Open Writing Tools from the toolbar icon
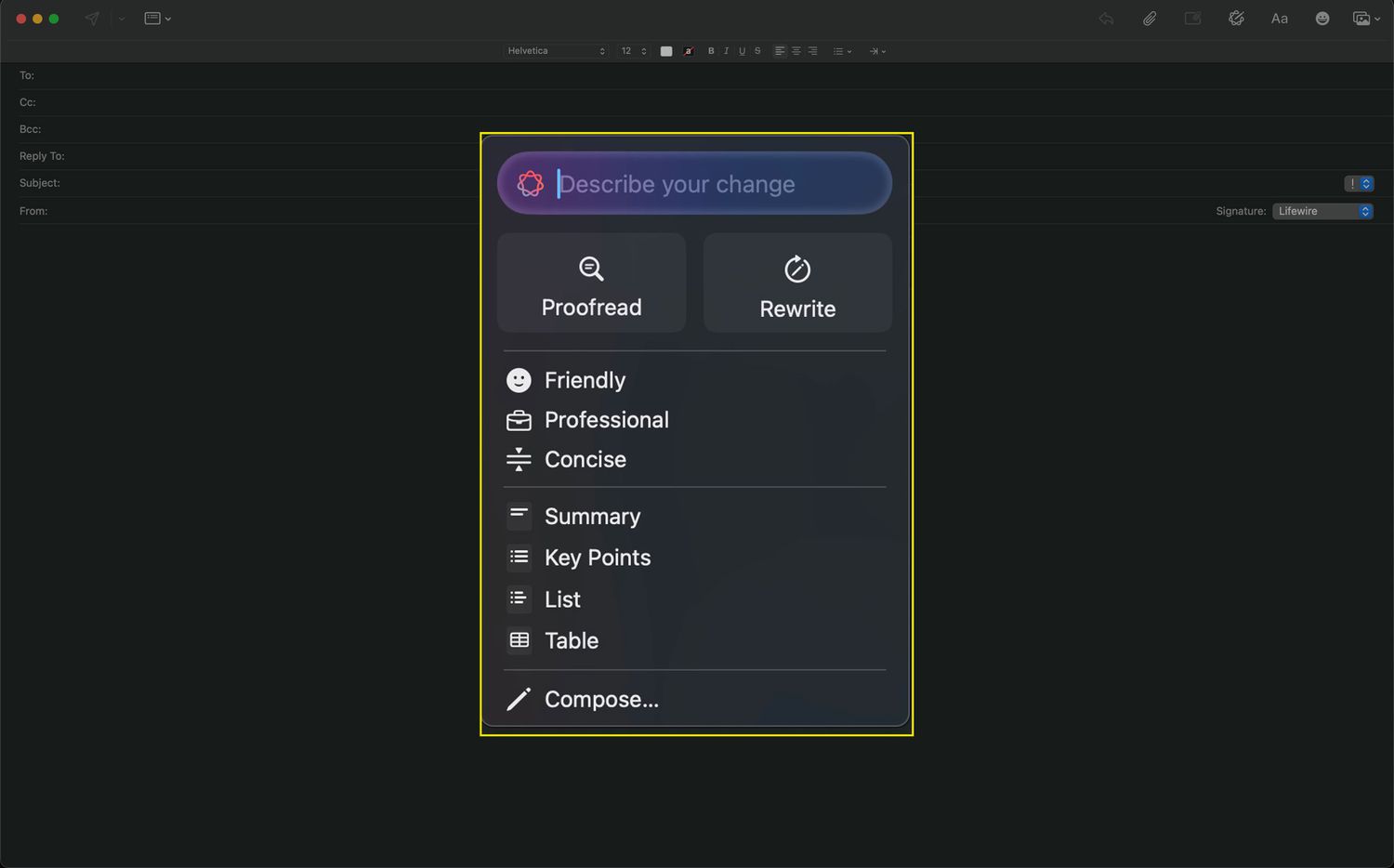This screenshot has width=1394, height=868. pyautogui.click(x=1236, y=19)
